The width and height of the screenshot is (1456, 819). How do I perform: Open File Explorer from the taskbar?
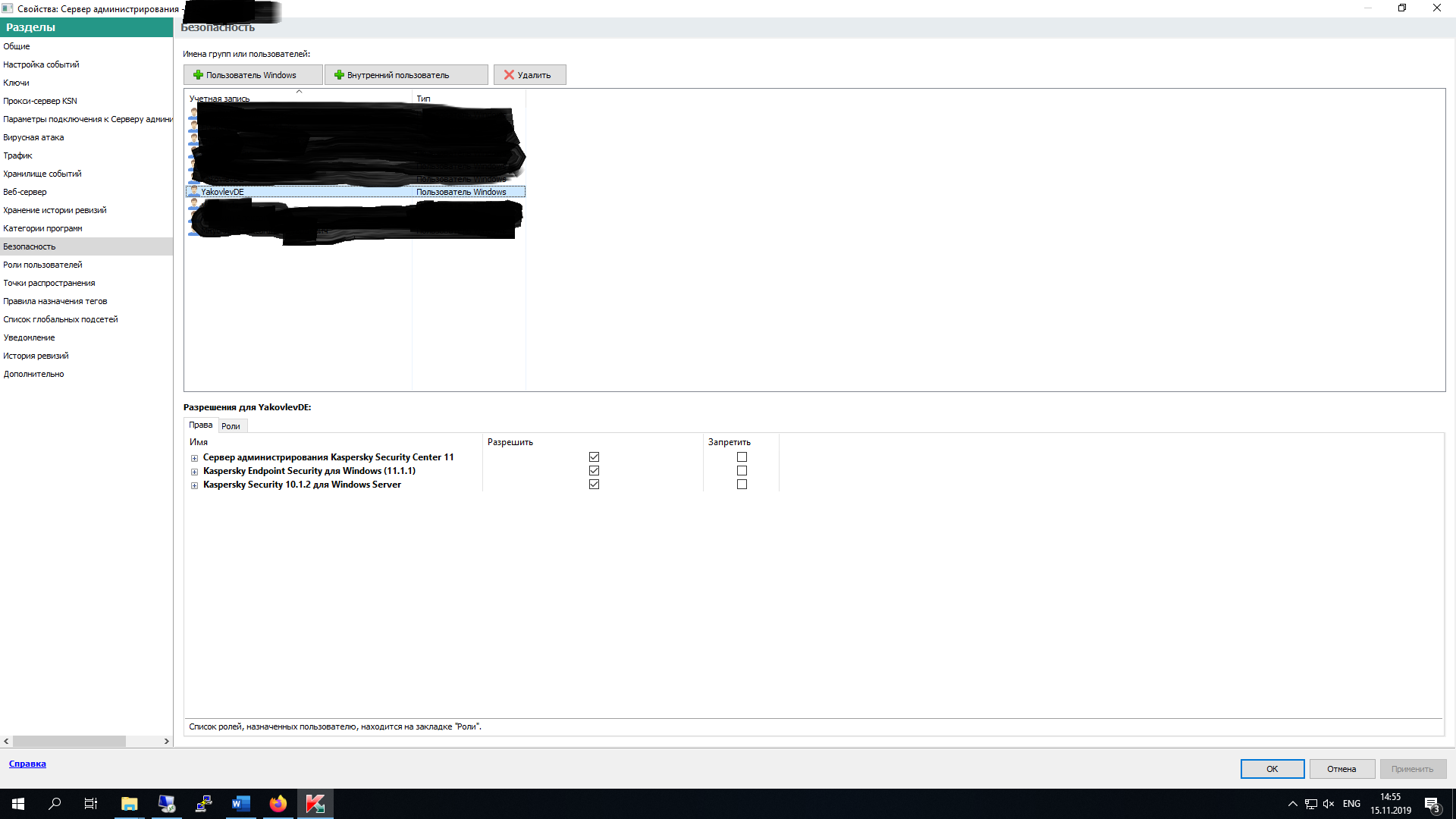129,804
